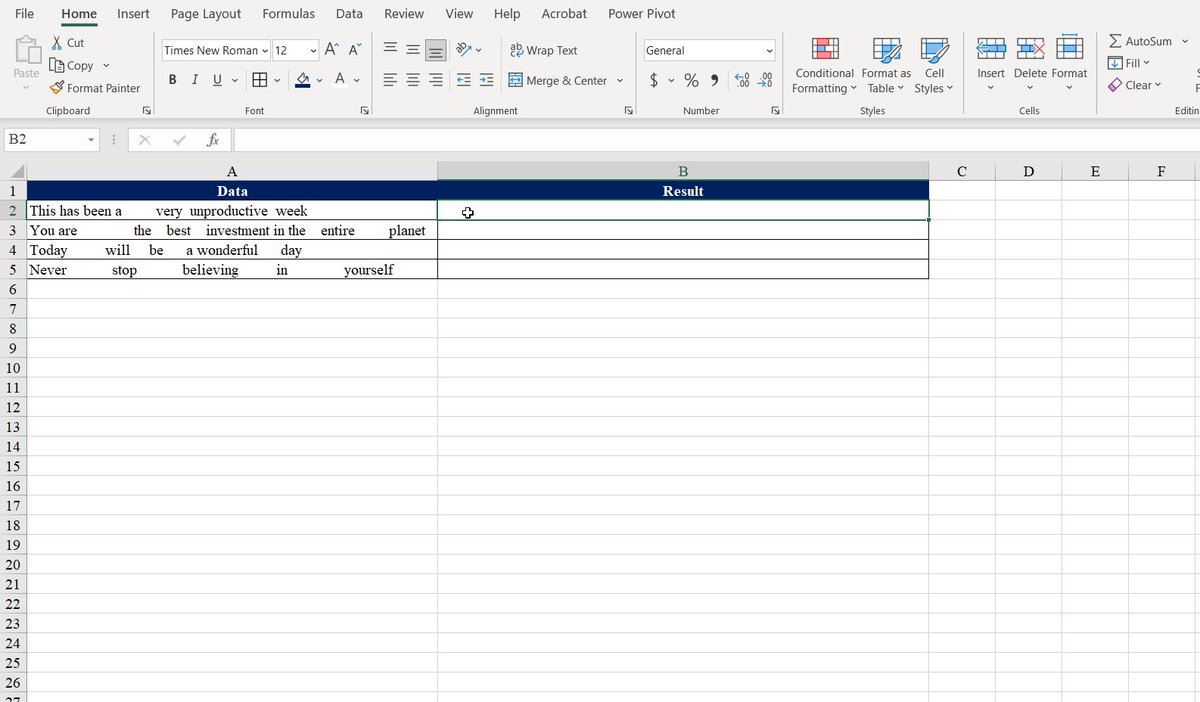Image resolution: width=1200 pixels, height=702 pixels.
Task: Toggle Italic formatting
Action: (x=195, y=80)
